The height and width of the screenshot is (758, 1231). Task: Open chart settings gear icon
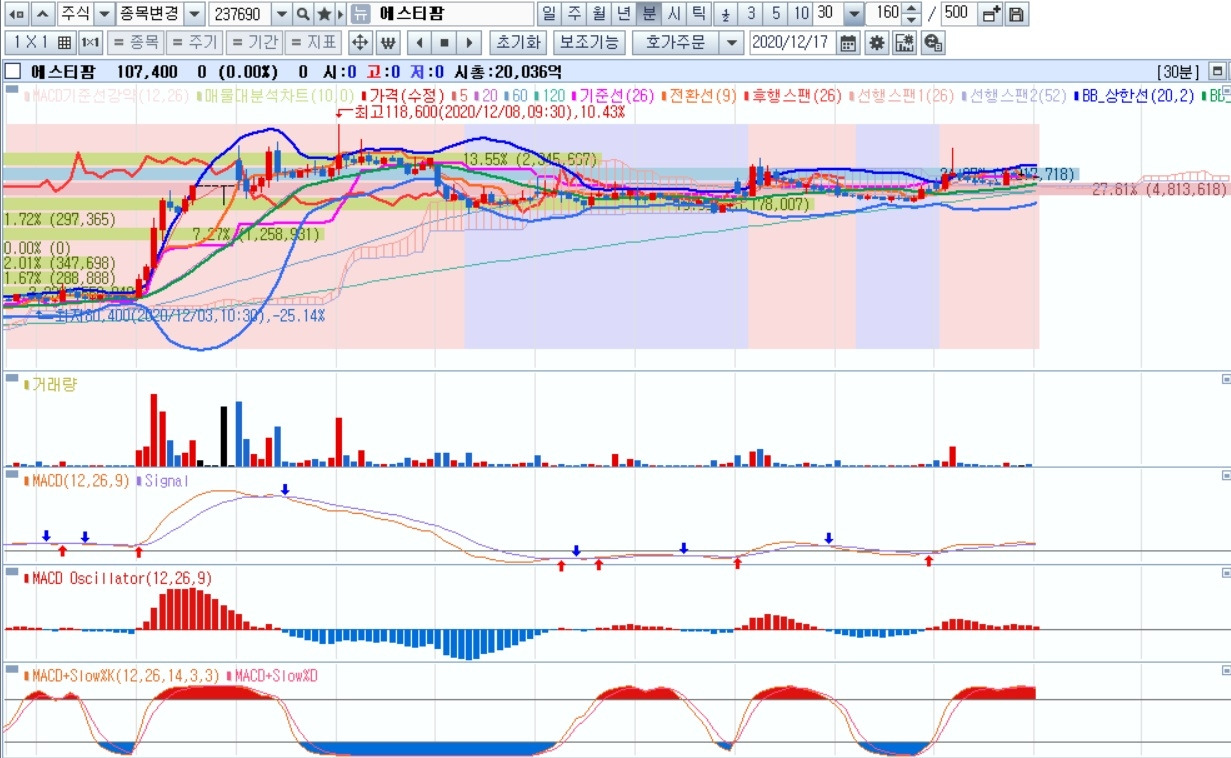pos(877,43)
